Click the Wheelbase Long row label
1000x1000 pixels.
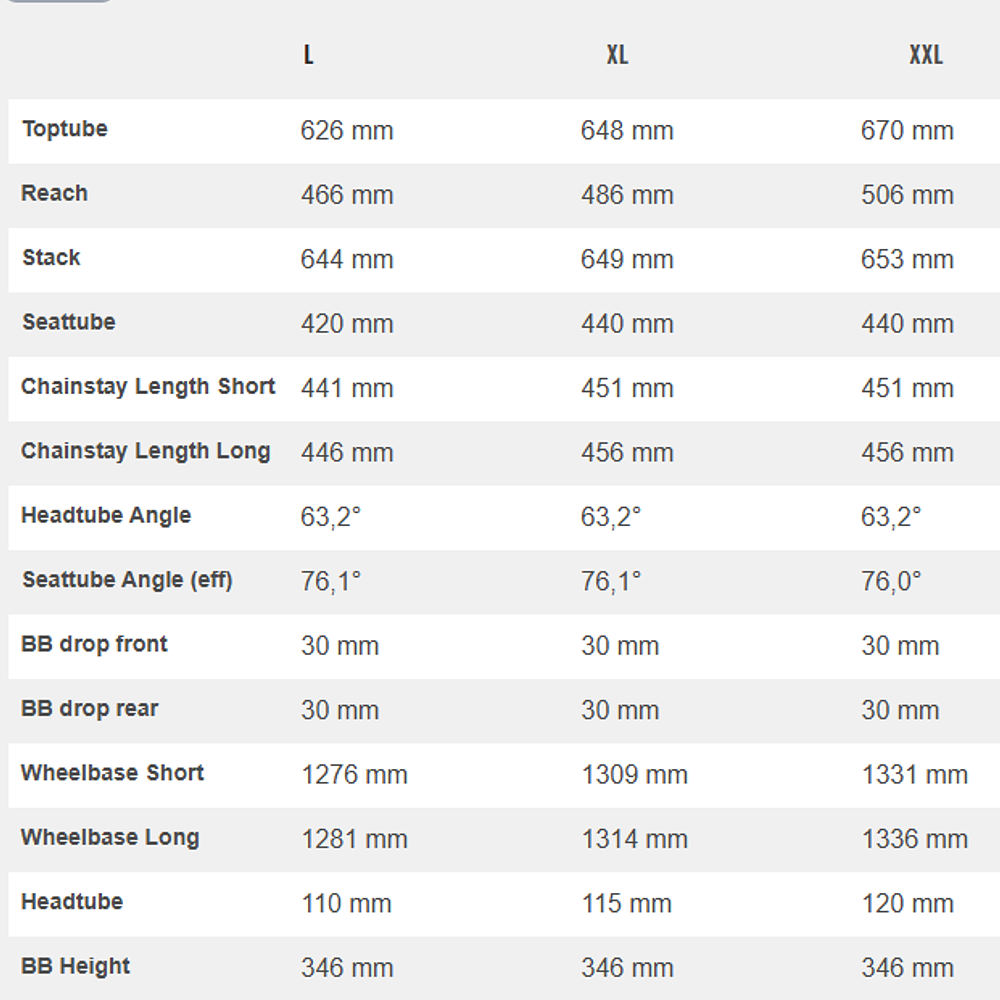(x=110, y=838)
